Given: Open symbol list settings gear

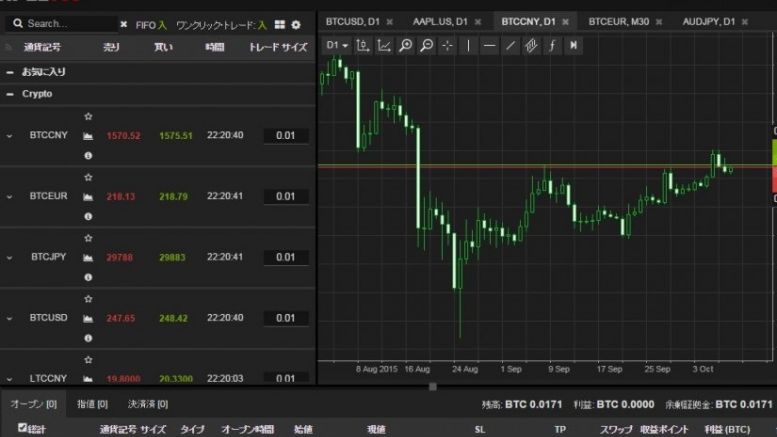Looking at the screenshot, I should coord(296,24).
